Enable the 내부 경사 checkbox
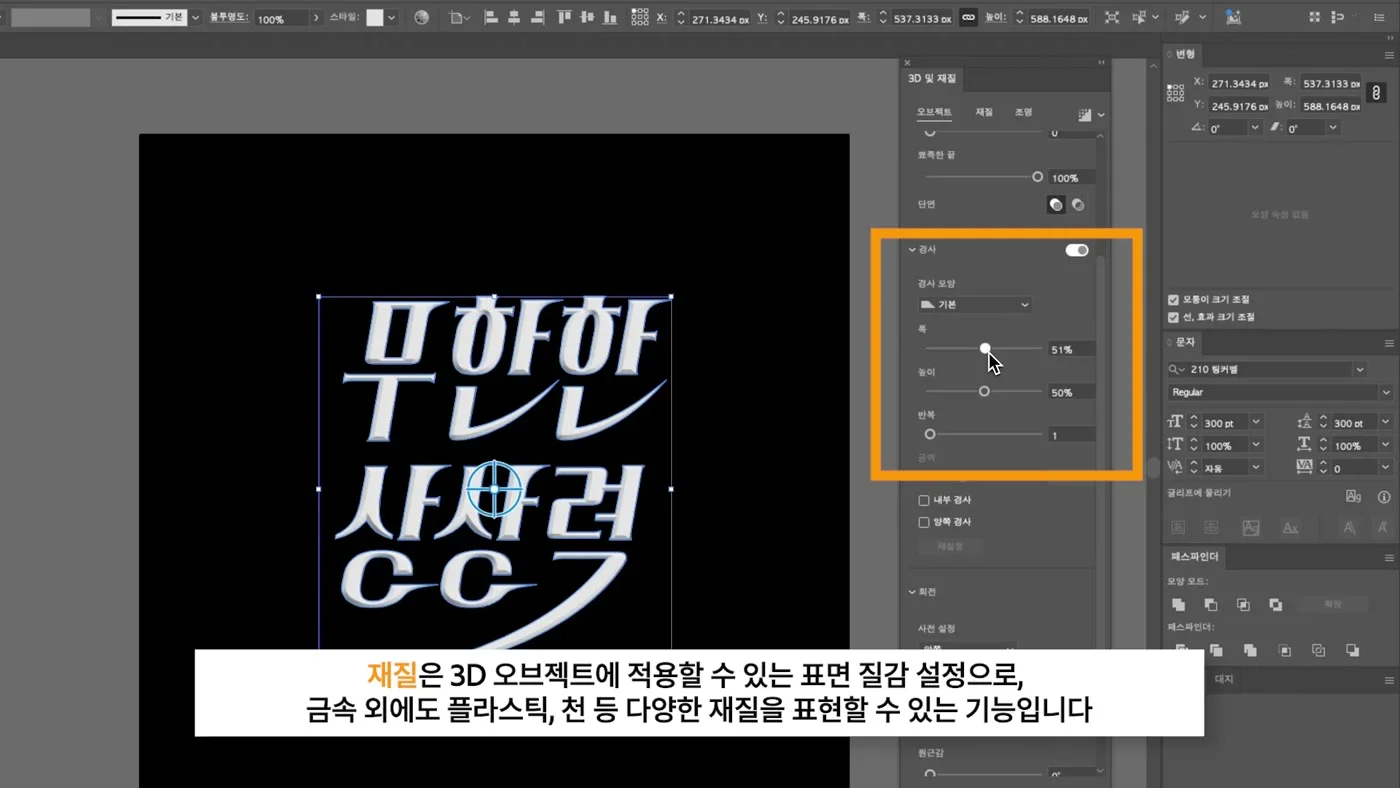This screenshot has width=1400, height=788. click(x=924, y=500)
